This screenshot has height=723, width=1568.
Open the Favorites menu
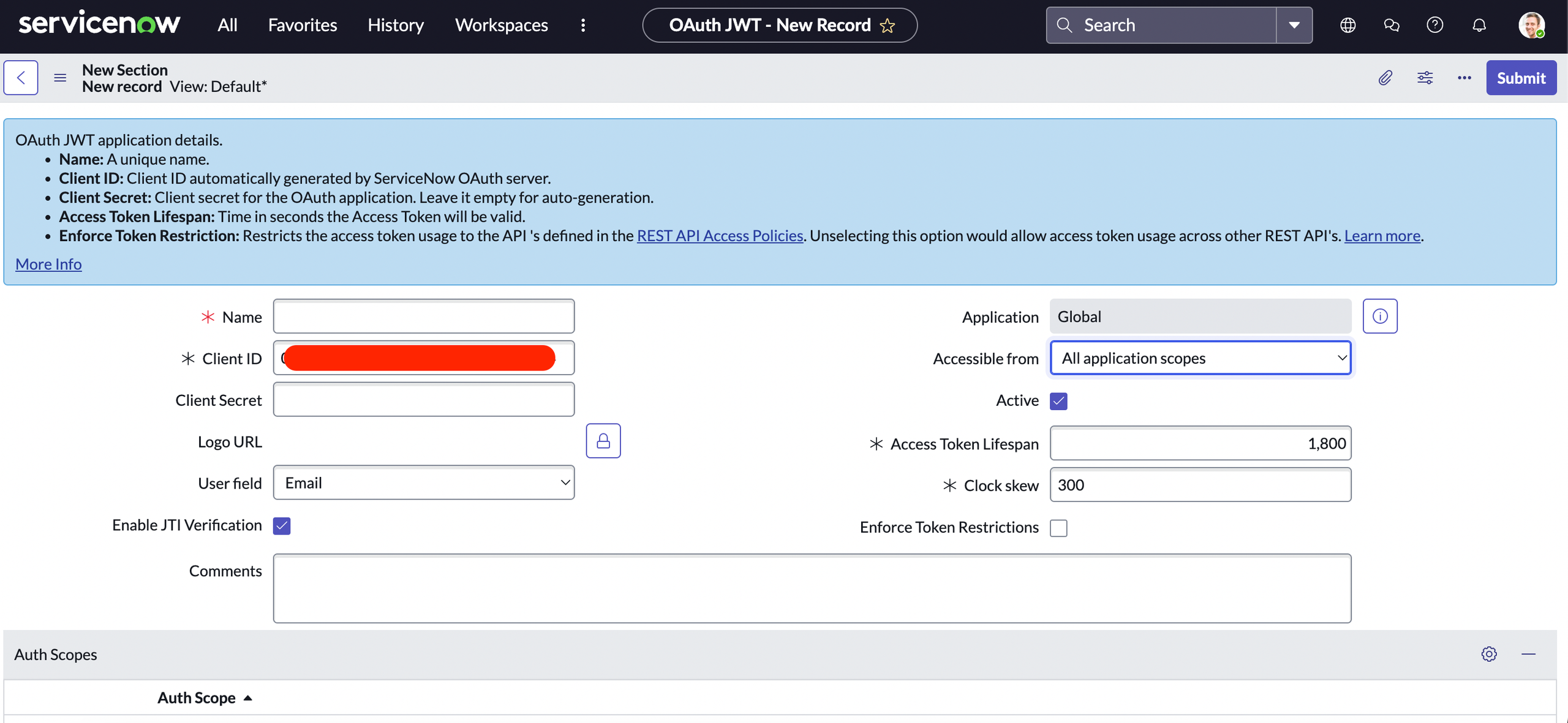click(x=303, y=25)
